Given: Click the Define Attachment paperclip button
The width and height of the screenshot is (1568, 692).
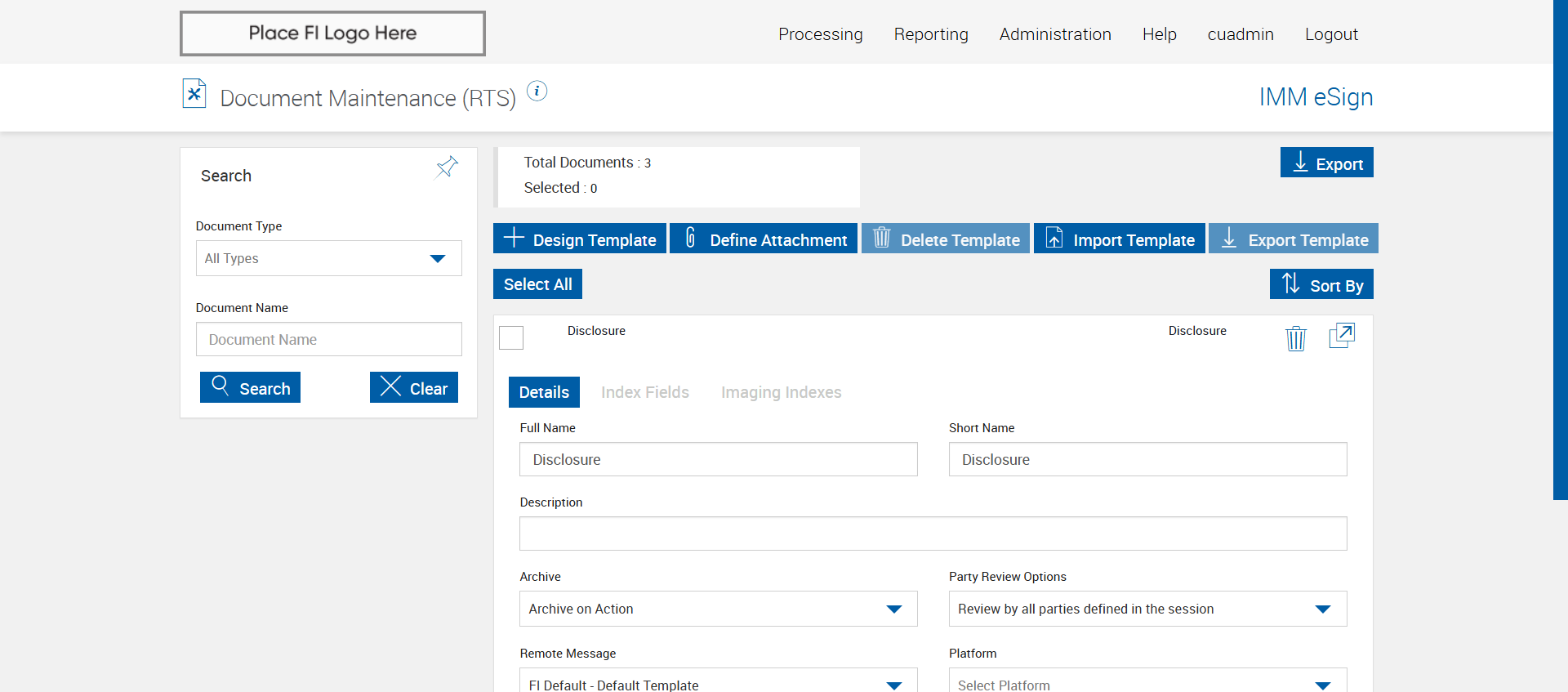Looking at the screenshot, I should click(x=764, y=239).
